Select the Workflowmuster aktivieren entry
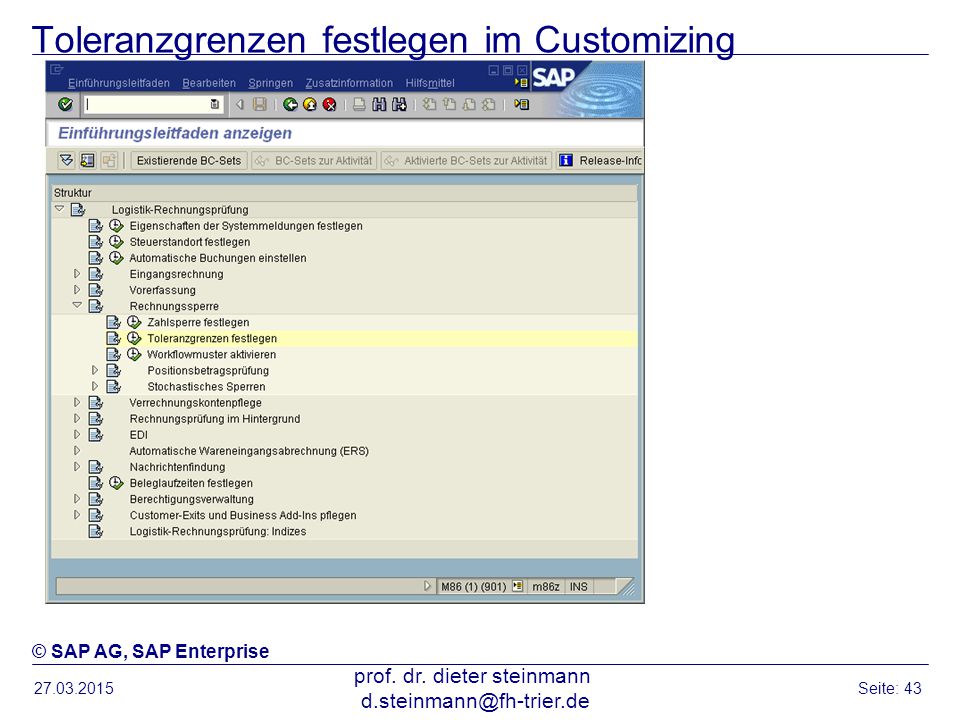The height and width of the screenshot is (720, 960). 211,354
